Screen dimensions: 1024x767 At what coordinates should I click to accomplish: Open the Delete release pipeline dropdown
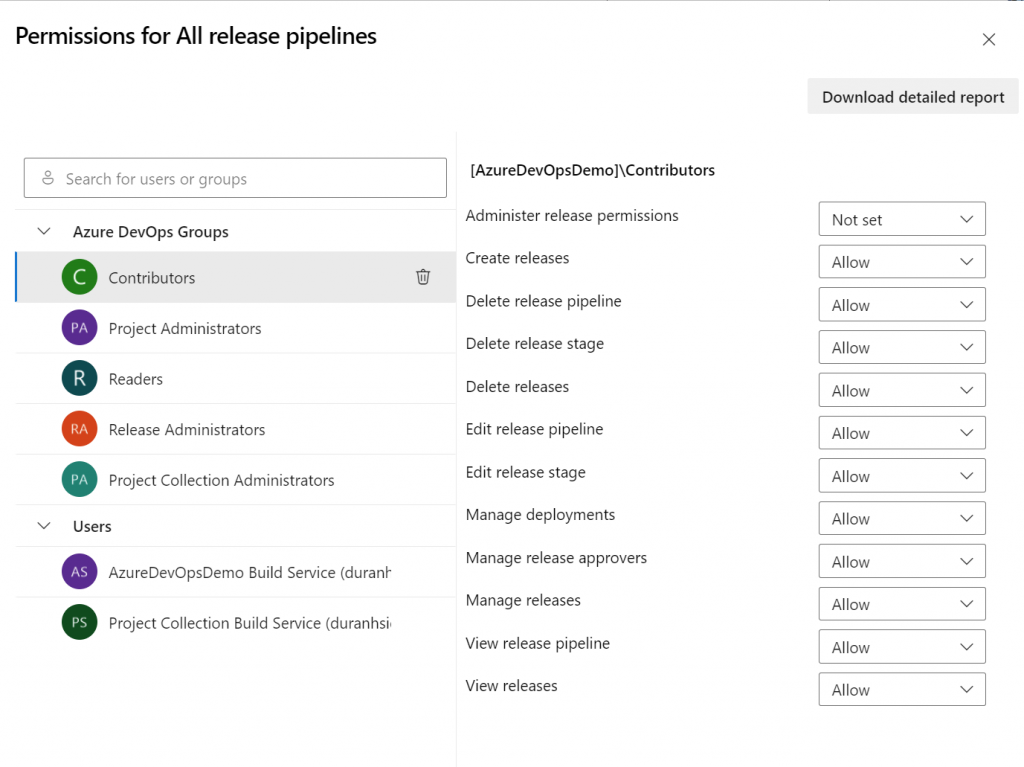(901, 305)
